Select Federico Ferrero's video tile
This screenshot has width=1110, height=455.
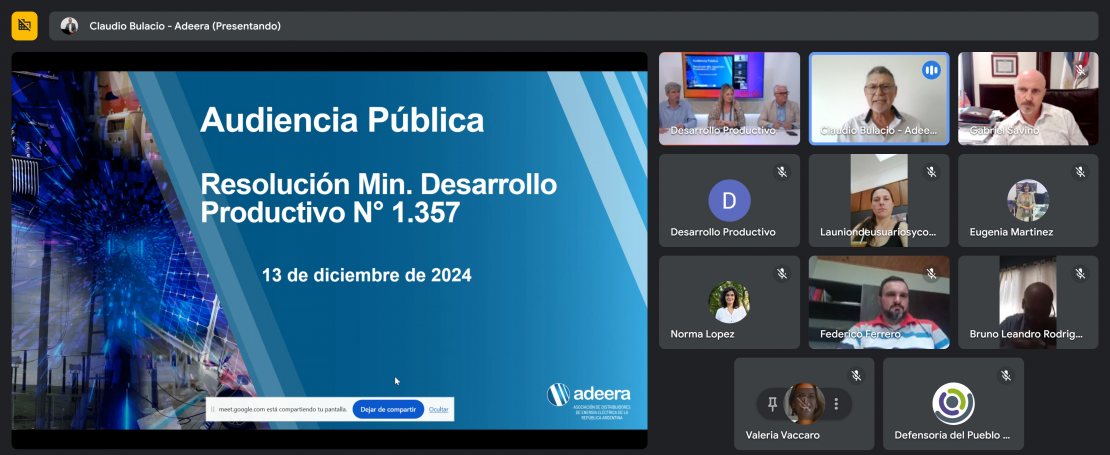879,302
